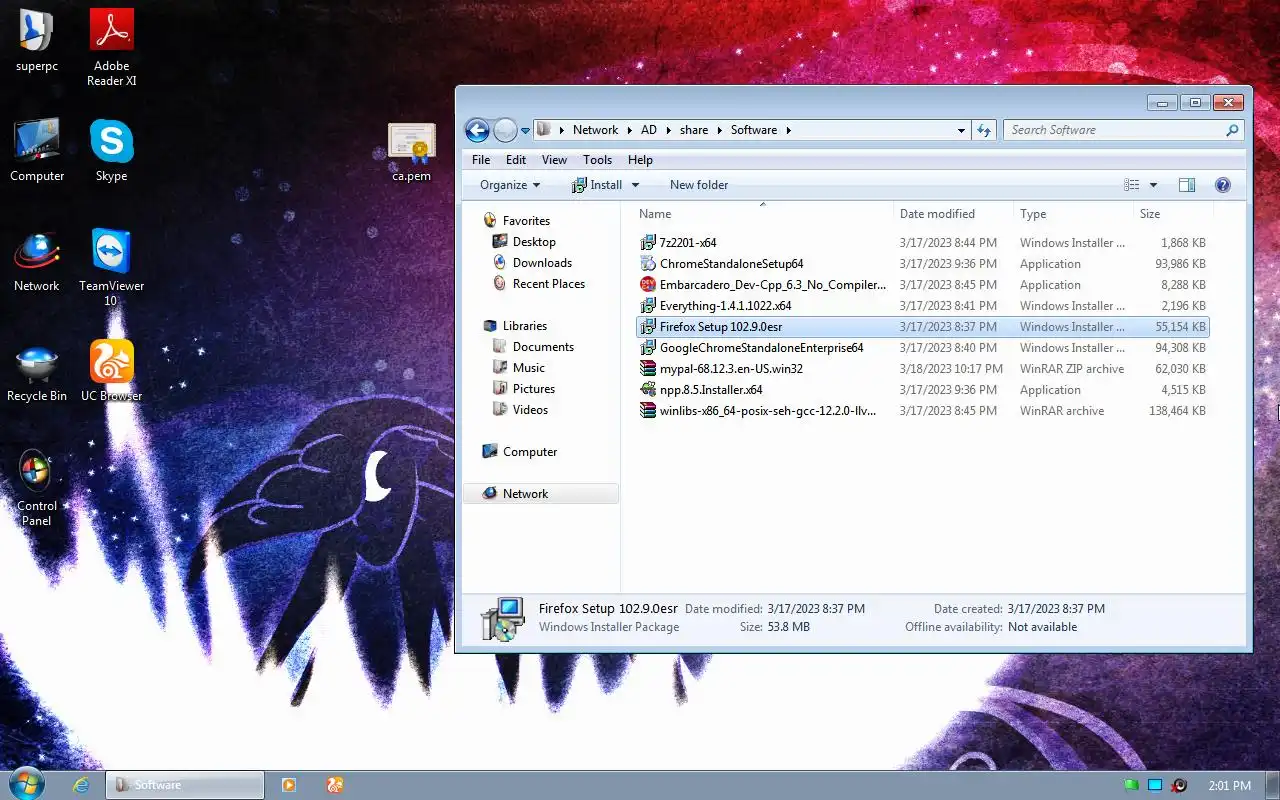1280x800 pixels.
Task: Sort files by the Name column
Action: tap(764, 214)
